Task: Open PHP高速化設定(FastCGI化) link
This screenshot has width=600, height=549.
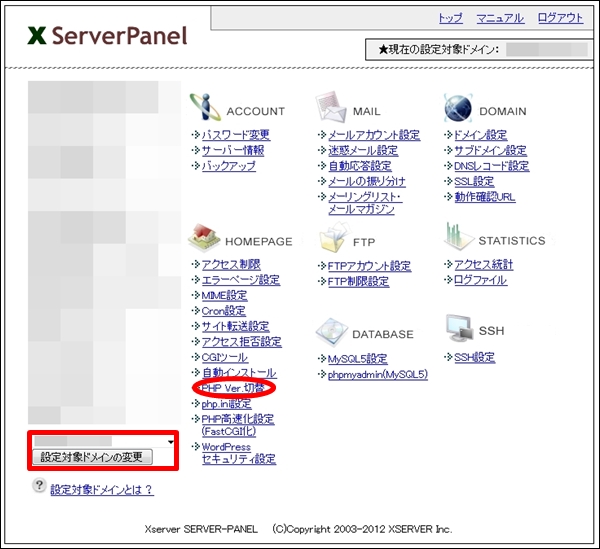Action: point(238,425)
